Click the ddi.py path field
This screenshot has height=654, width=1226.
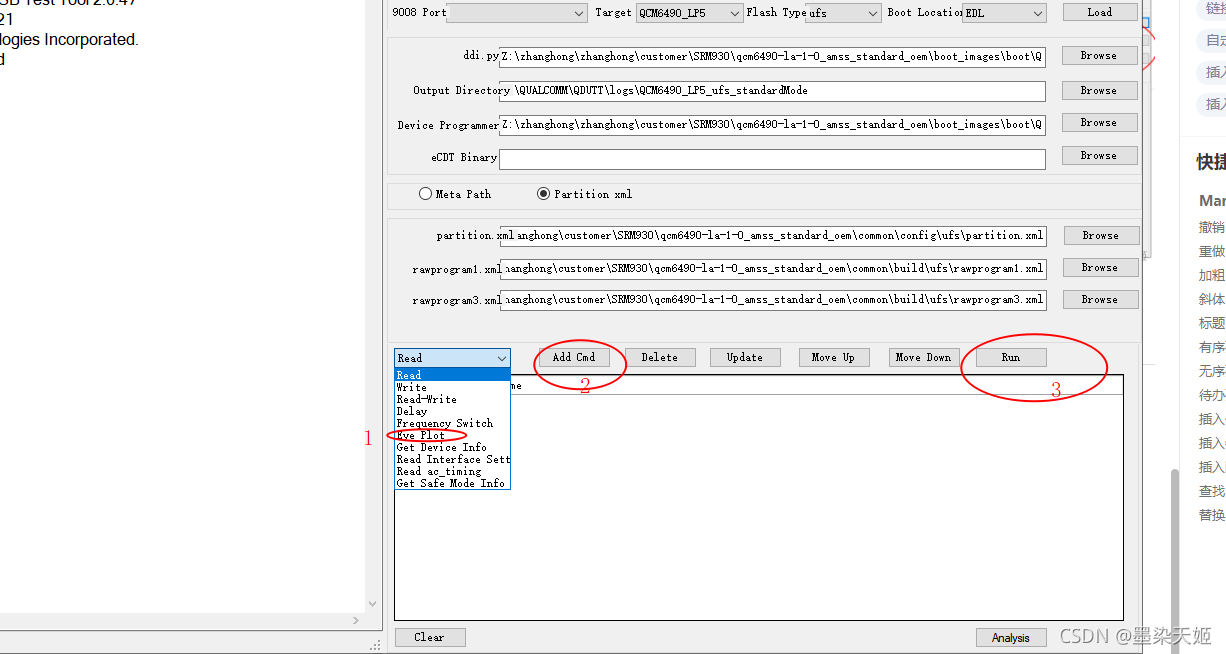pos(772,57)
